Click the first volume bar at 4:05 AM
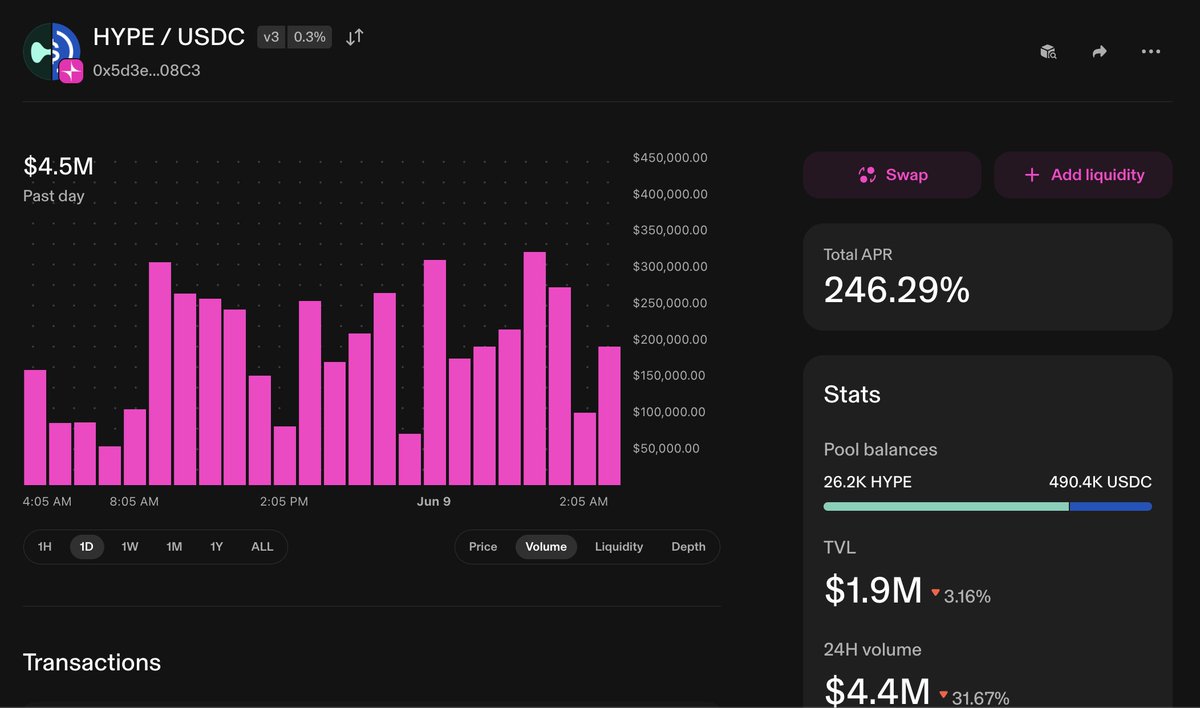Viewport: 1200px width, 708px height. 35,427
